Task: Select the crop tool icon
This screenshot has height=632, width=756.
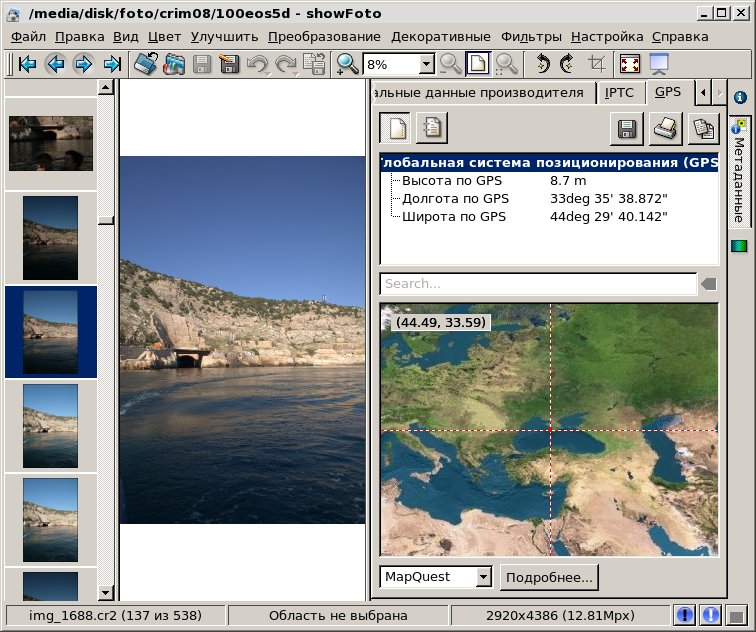Action: [x=597, y=64]
